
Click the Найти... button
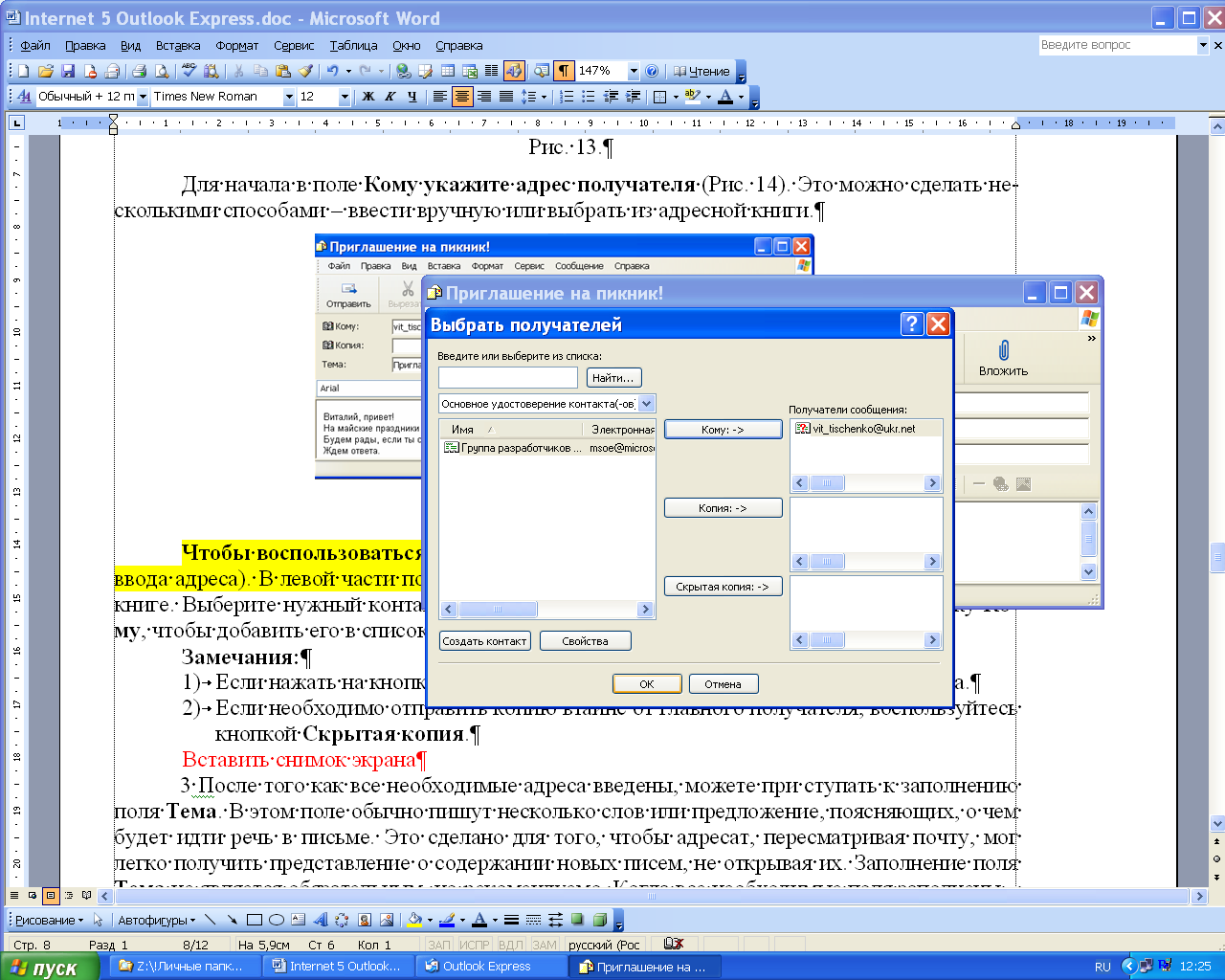click(613, 378)
